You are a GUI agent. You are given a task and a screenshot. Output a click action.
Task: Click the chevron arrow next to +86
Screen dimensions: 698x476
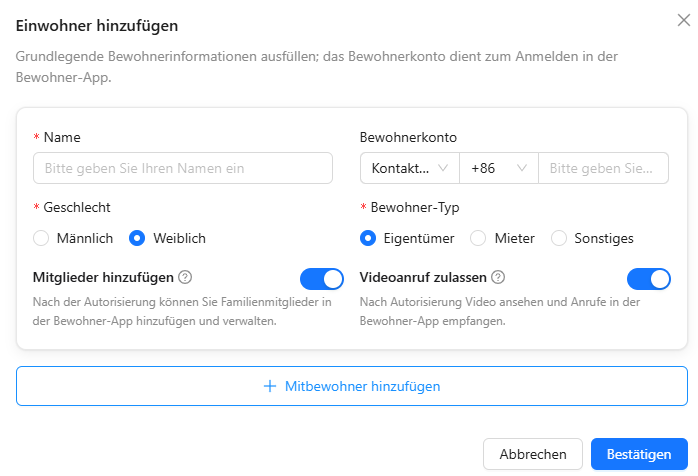[522, 168]
